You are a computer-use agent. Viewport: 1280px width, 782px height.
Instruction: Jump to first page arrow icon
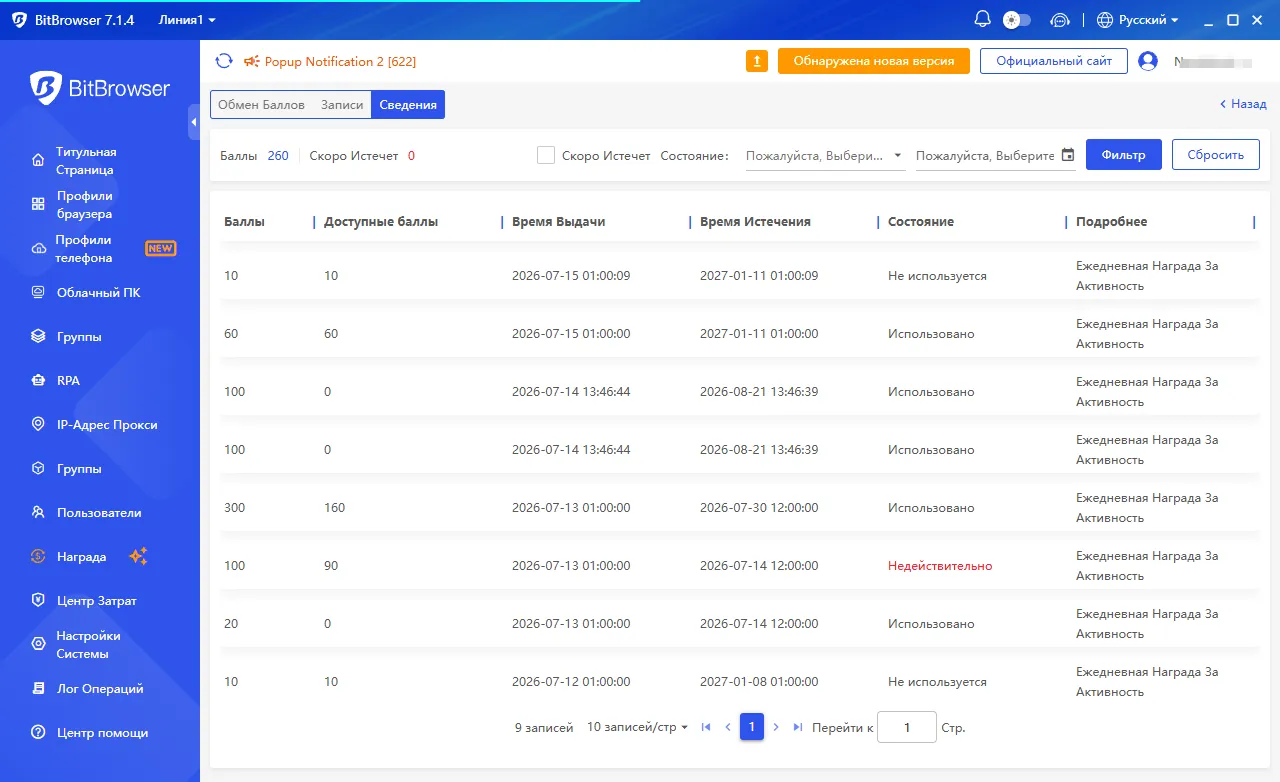pyautogui.click(x=706, y=727)
